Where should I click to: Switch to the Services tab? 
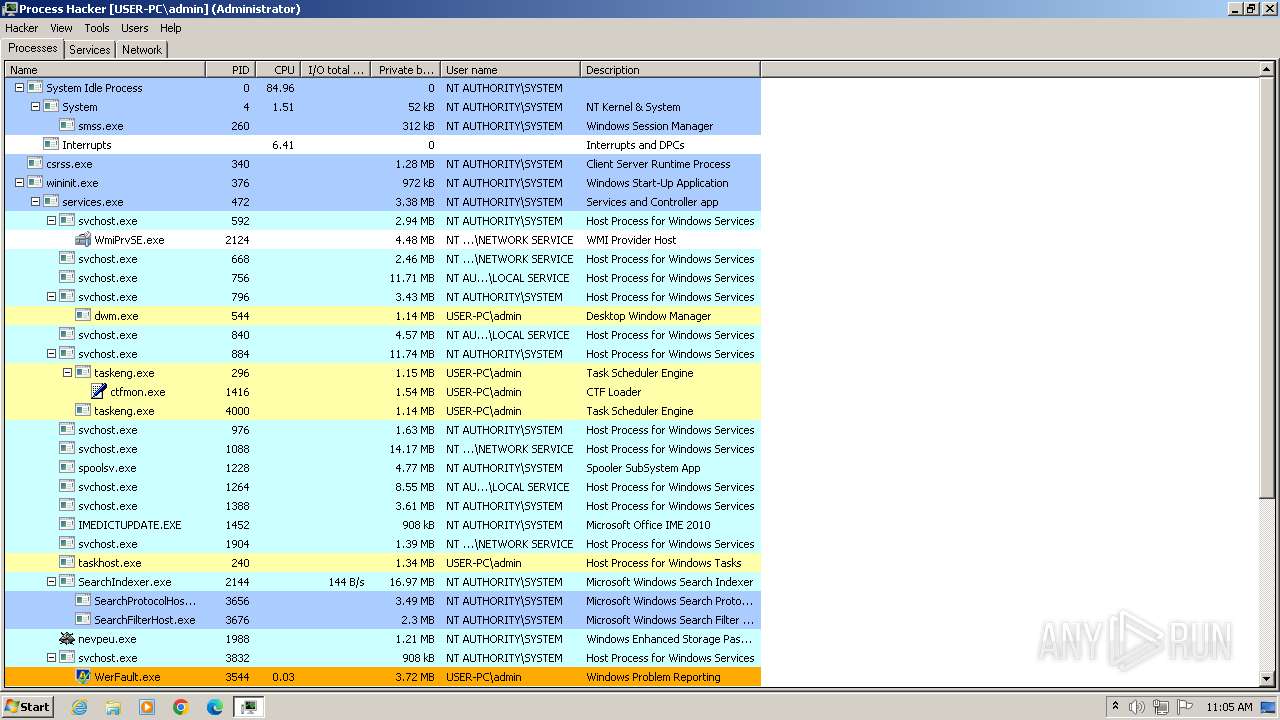click(x=90, y=50)
